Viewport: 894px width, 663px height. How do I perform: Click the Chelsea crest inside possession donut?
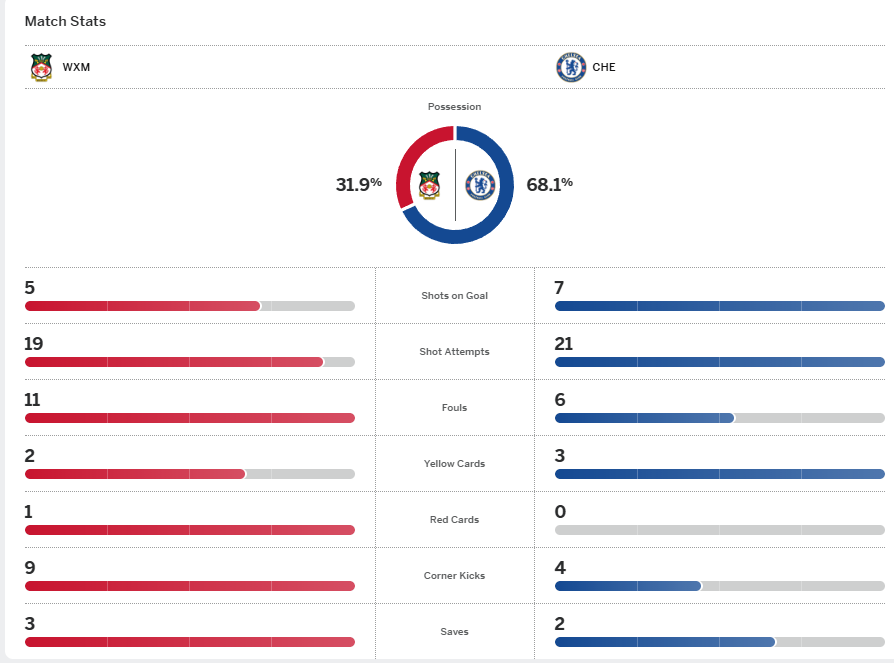481,185
